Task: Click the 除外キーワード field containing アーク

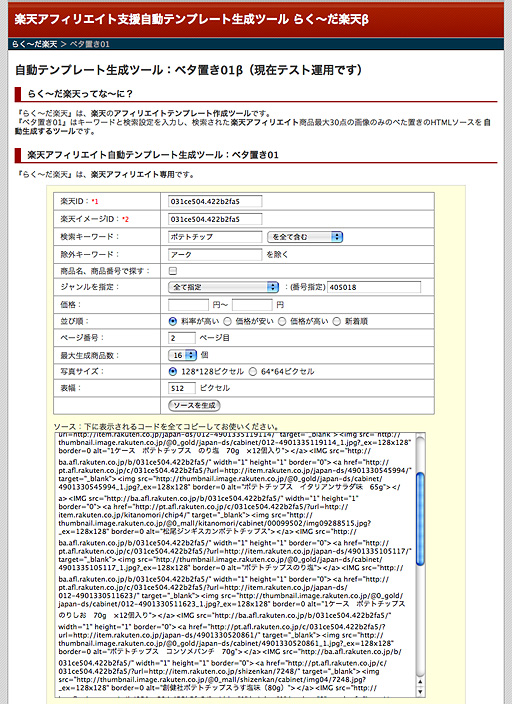Action: 215,255
